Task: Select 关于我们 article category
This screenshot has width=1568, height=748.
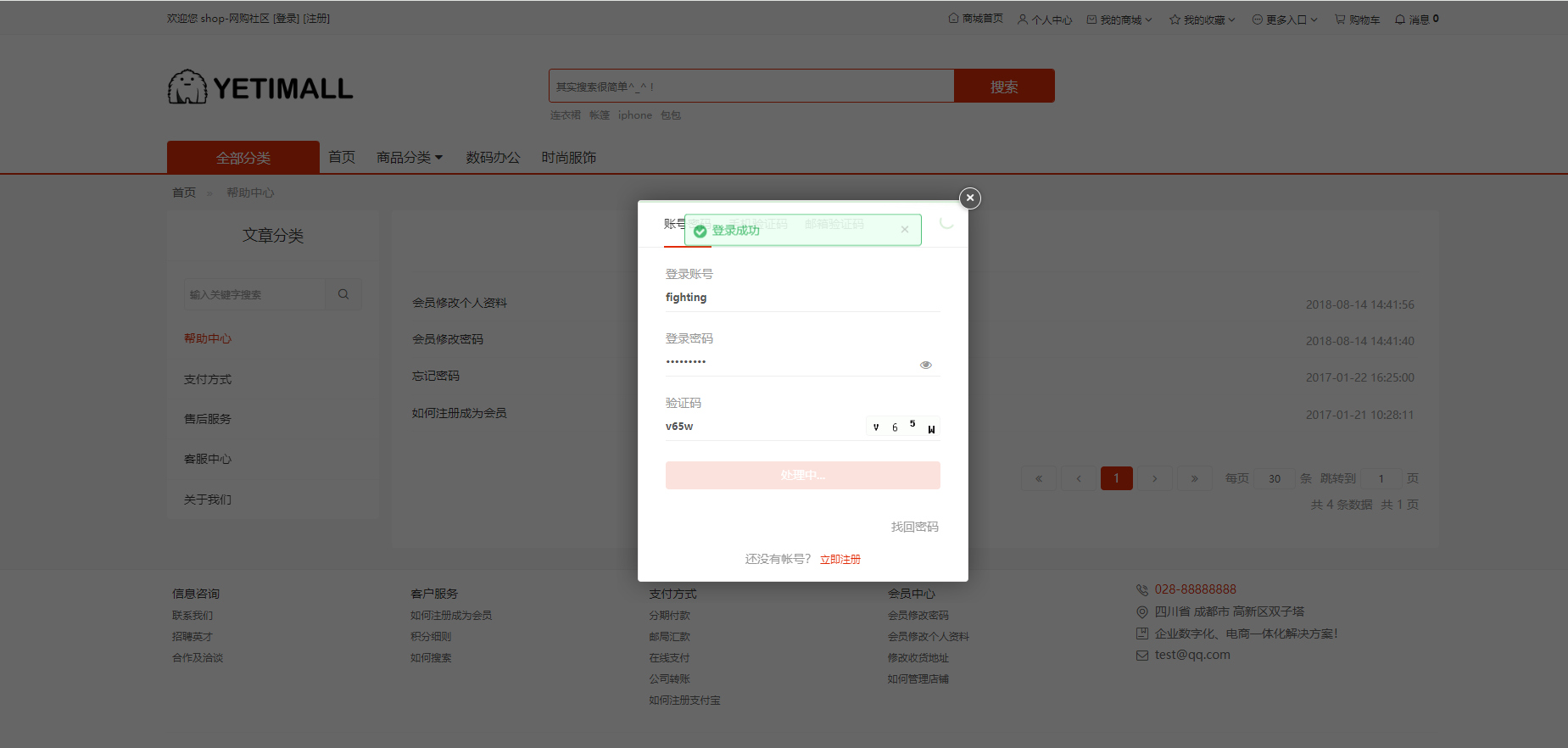Action: coord(208,500)
